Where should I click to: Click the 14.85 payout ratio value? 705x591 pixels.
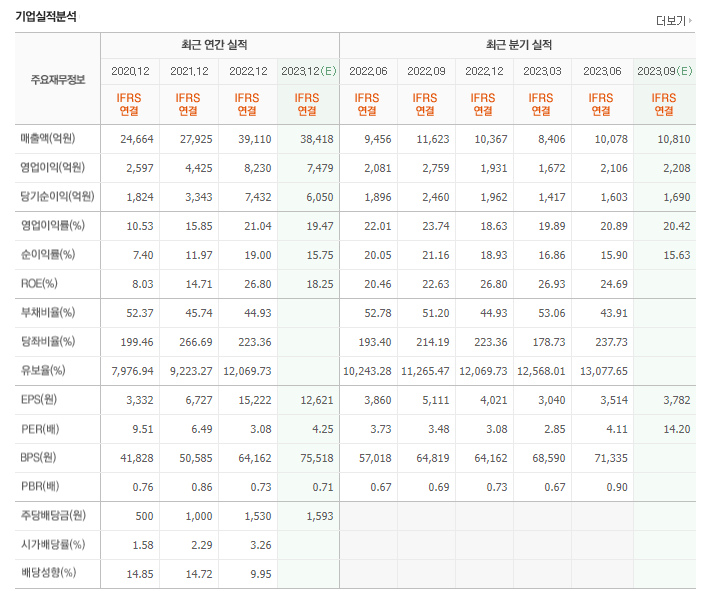pyautogui.click(x=140, y=574)
